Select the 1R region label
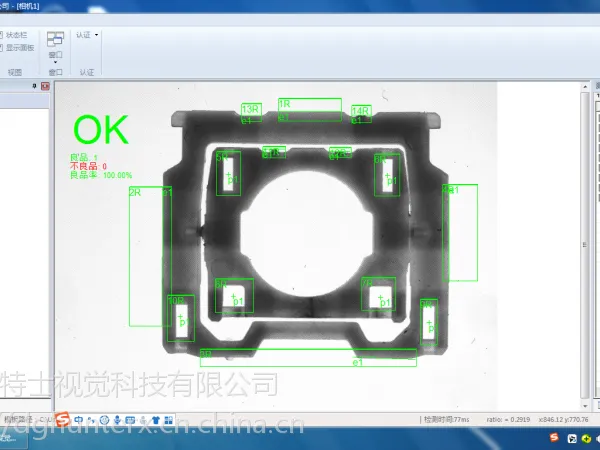The width and height of the screenshot is (600, 450). coord(285,104)
